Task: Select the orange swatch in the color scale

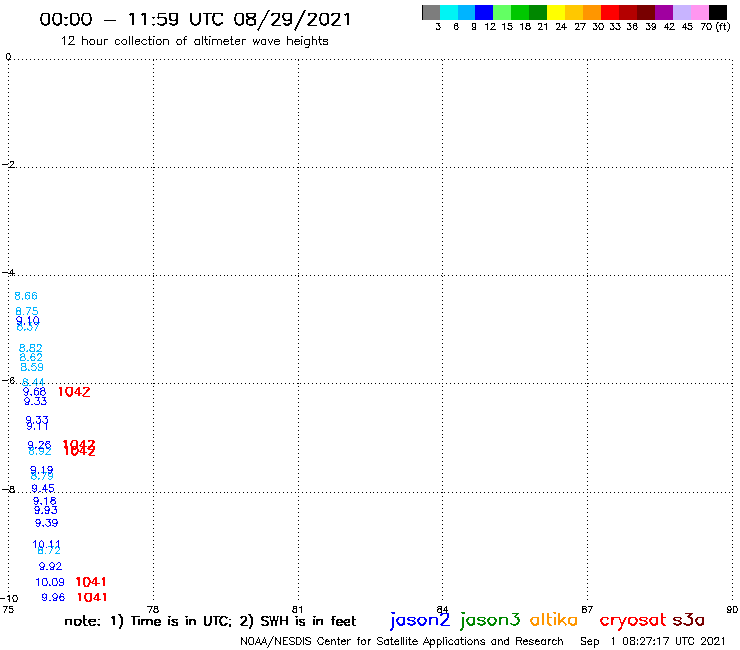Action: click(x=592, y=12)
